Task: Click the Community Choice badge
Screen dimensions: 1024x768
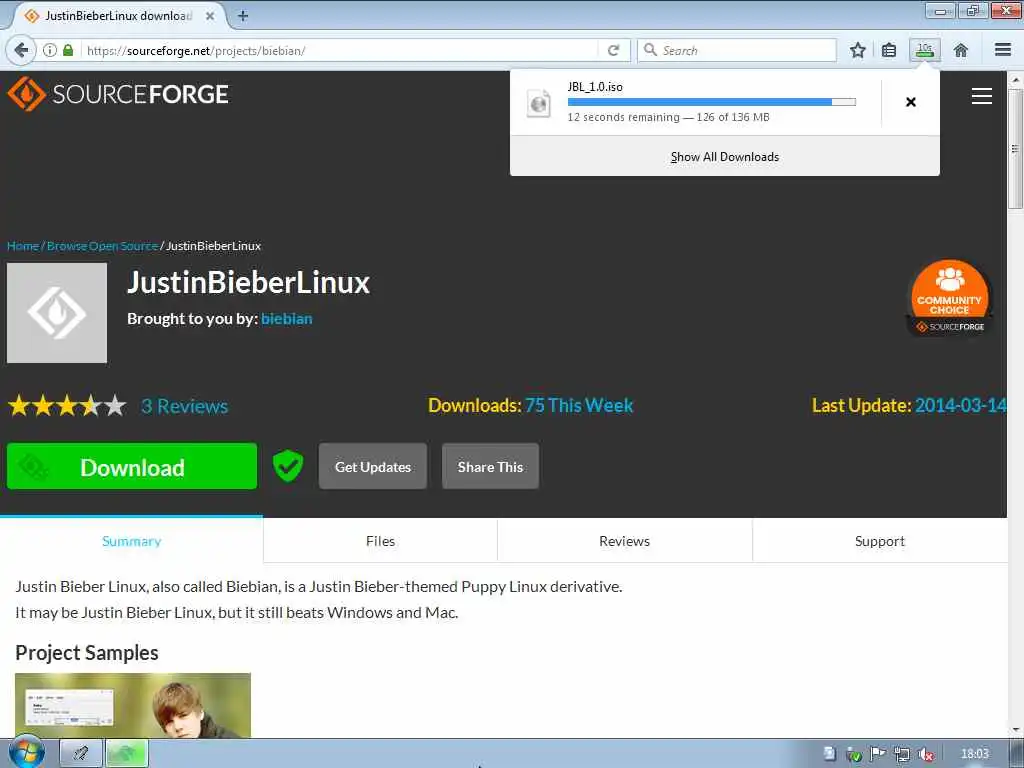Action: (950, 298)
